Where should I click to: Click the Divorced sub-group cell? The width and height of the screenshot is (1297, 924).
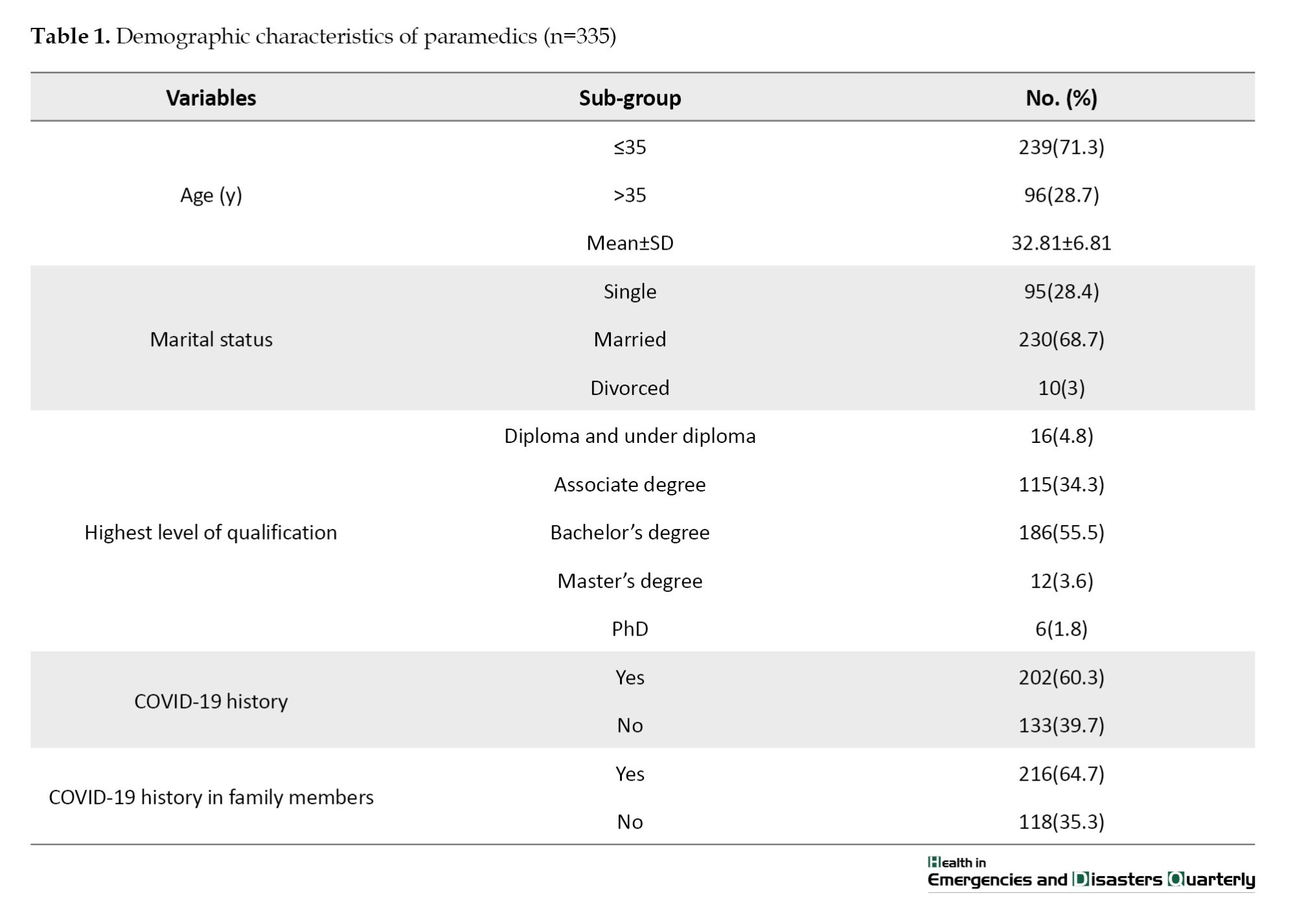(x=630, y=388)
